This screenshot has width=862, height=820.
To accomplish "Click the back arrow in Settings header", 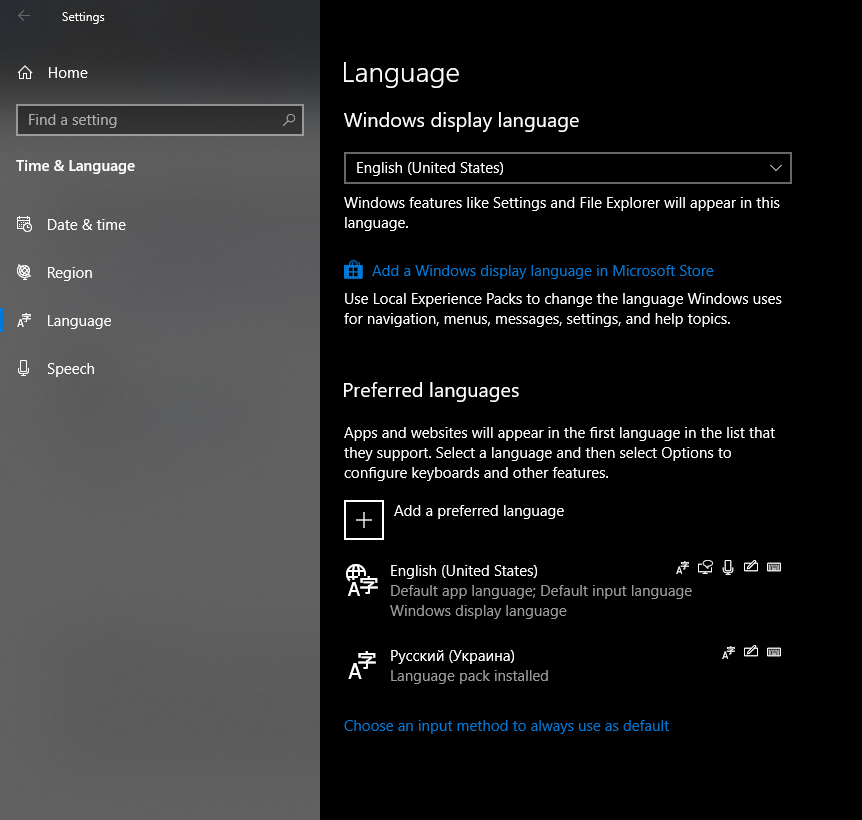I will 24,16.
